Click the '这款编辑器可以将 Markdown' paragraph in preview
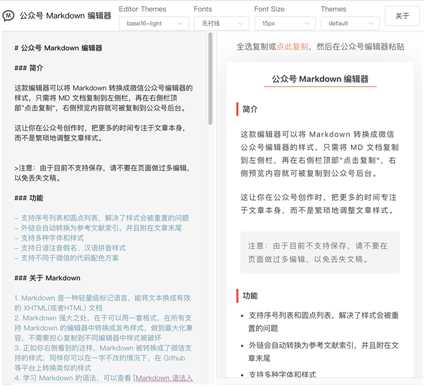 (319, 154)
